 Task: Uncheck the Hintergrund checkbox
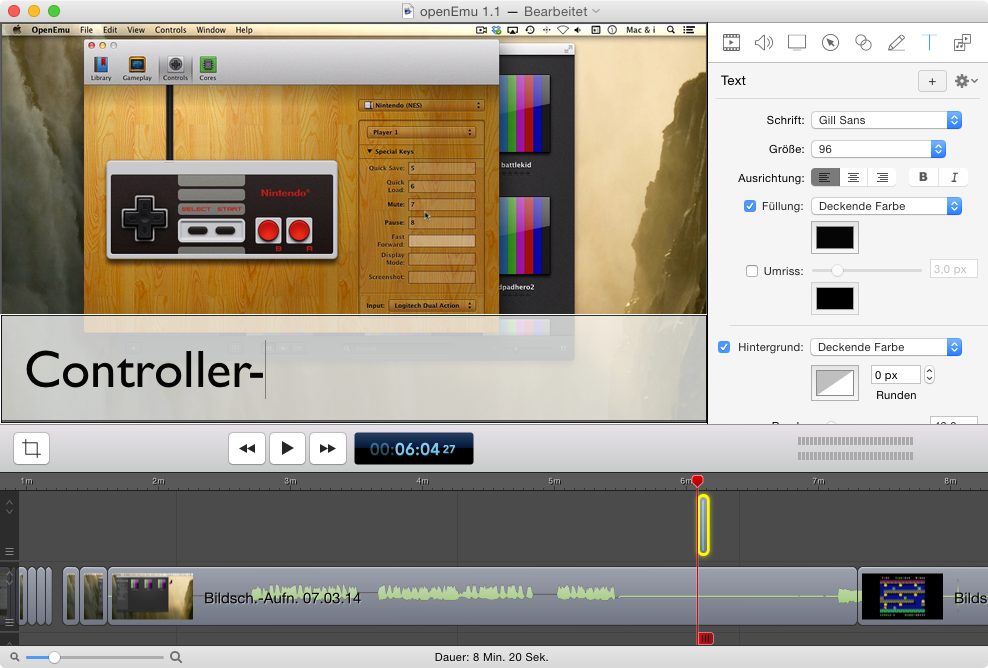coord(724,347)
